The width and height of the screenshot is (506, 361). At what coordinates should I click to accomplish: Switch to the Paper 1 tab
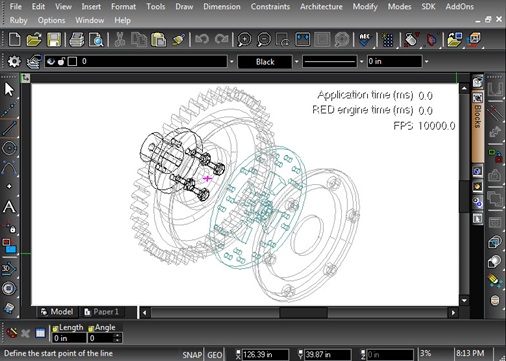click(102, 312)
